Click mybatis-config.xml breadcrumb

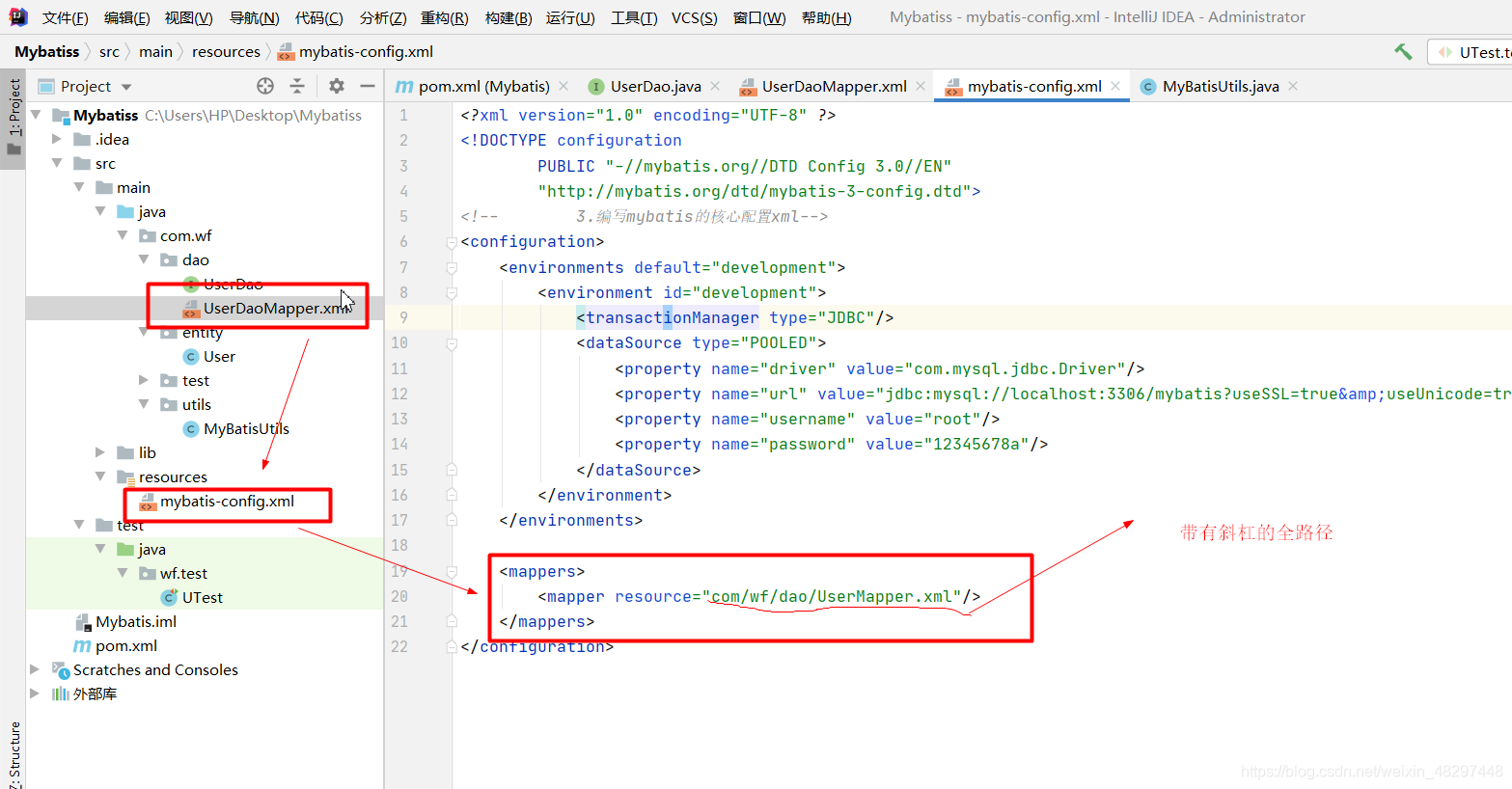point(355,52)
